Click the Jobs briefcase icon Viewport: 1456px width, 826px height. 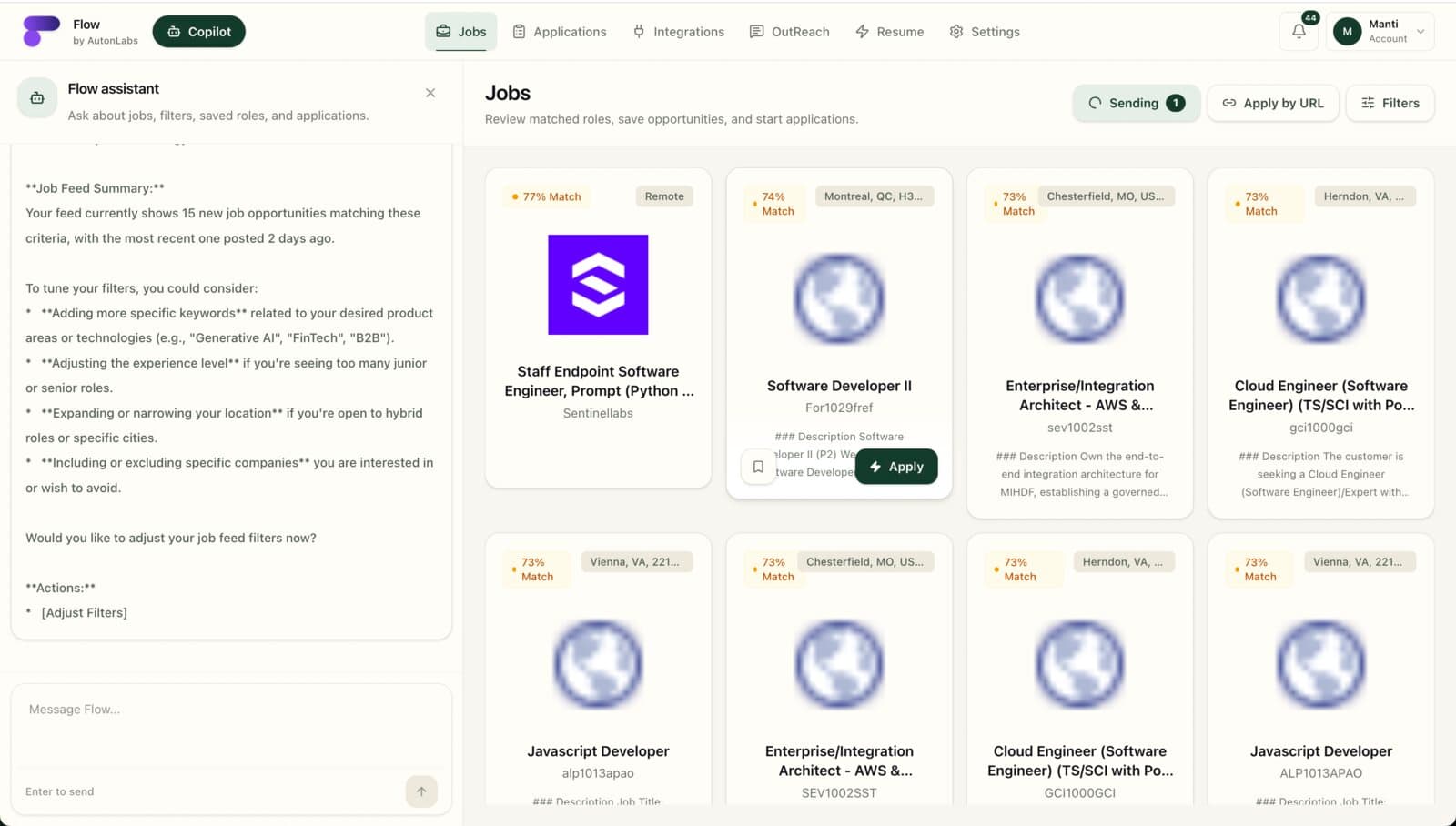pos(443,31)
